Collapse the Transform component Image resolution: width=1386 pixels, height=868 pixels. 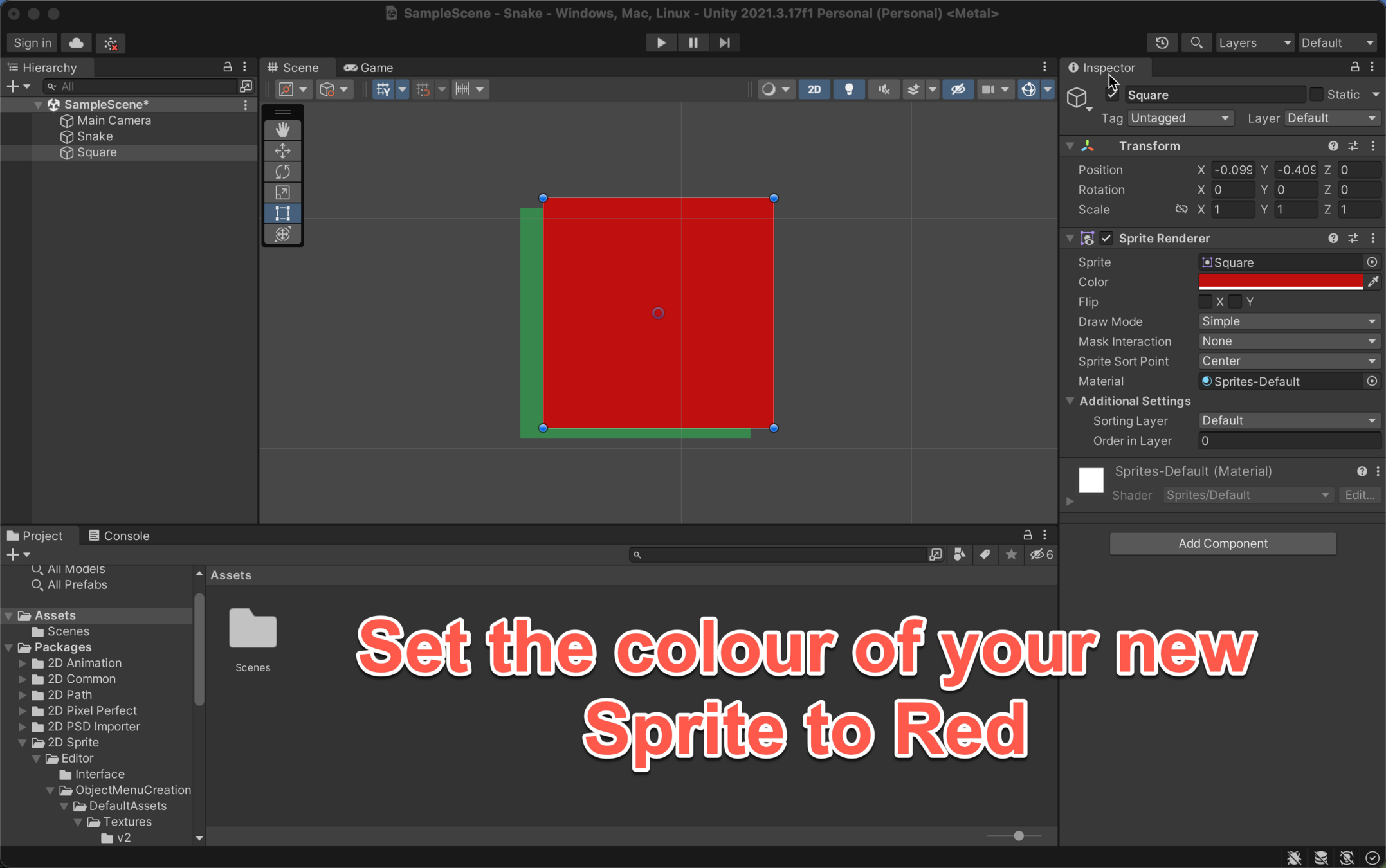pos(1070,146)
